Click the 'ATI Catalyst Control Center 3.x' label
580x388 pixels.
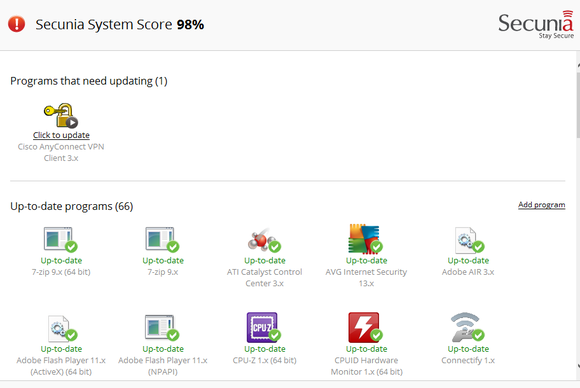click(x=264, y=277)
